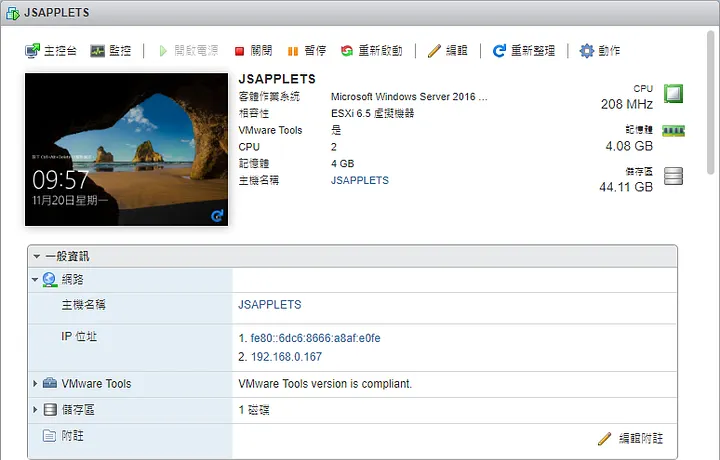Click the storage icon in 儲存區 row

coord(50,410)
